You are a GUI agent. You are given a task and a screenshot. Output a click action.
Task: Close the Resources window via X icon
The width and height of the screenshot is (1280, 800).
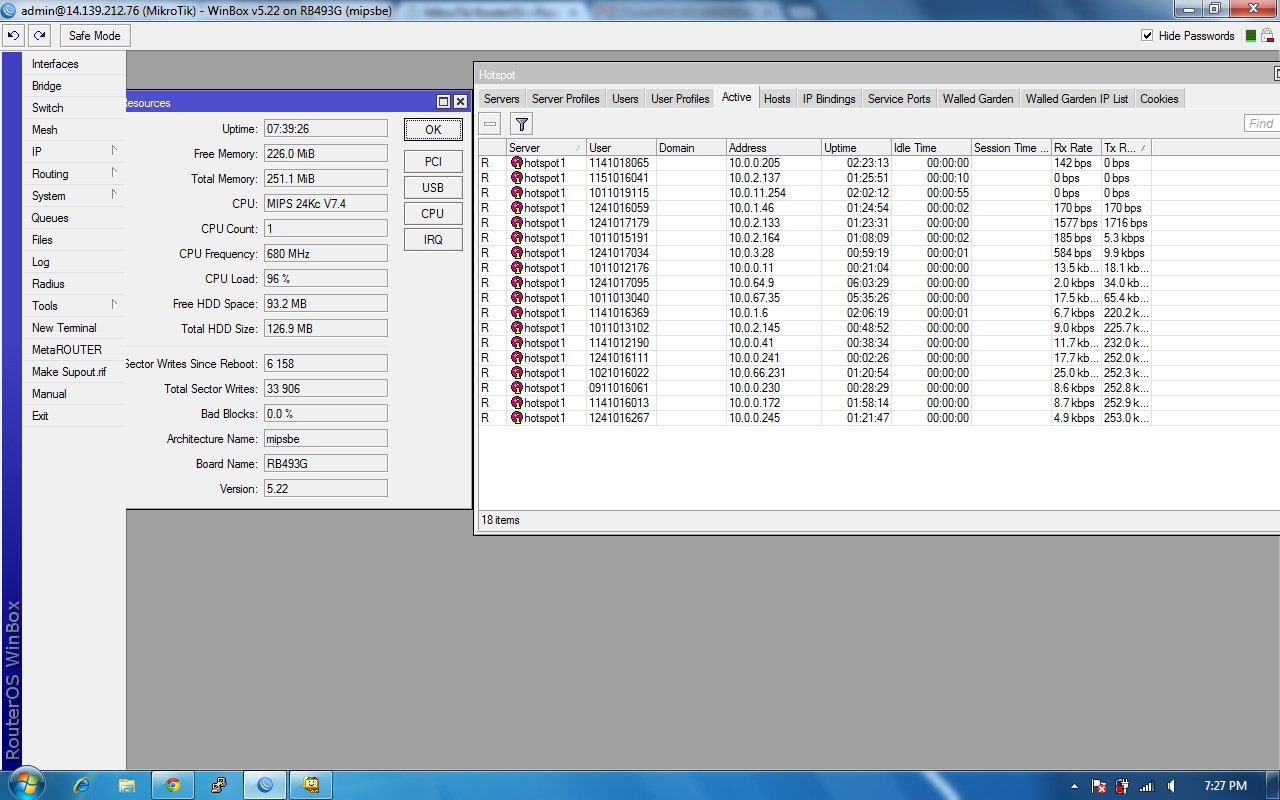click(460, 102)
